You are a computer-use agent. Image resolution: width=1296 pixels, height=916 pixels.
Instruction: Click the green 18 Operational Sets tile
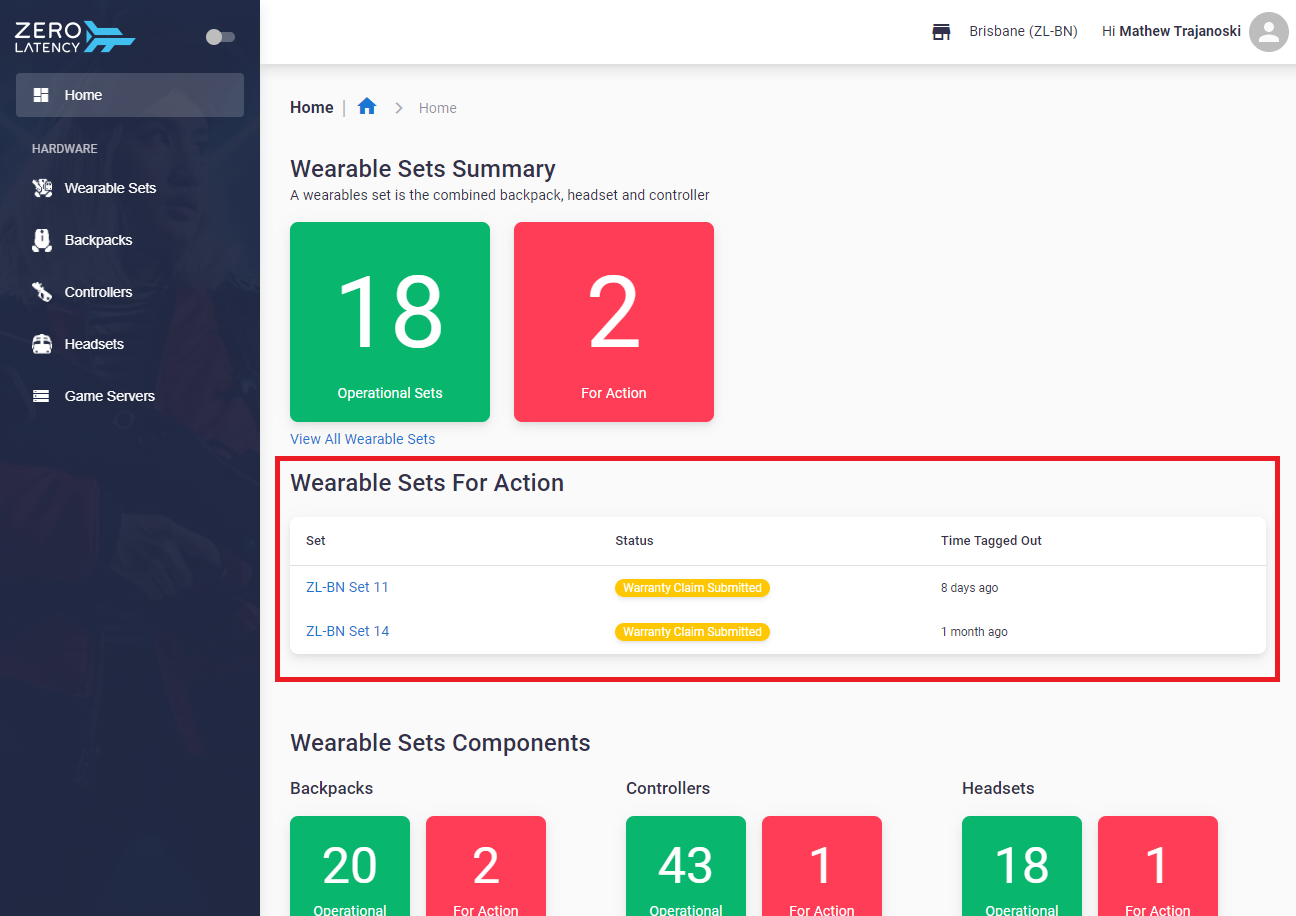point(390,322)
